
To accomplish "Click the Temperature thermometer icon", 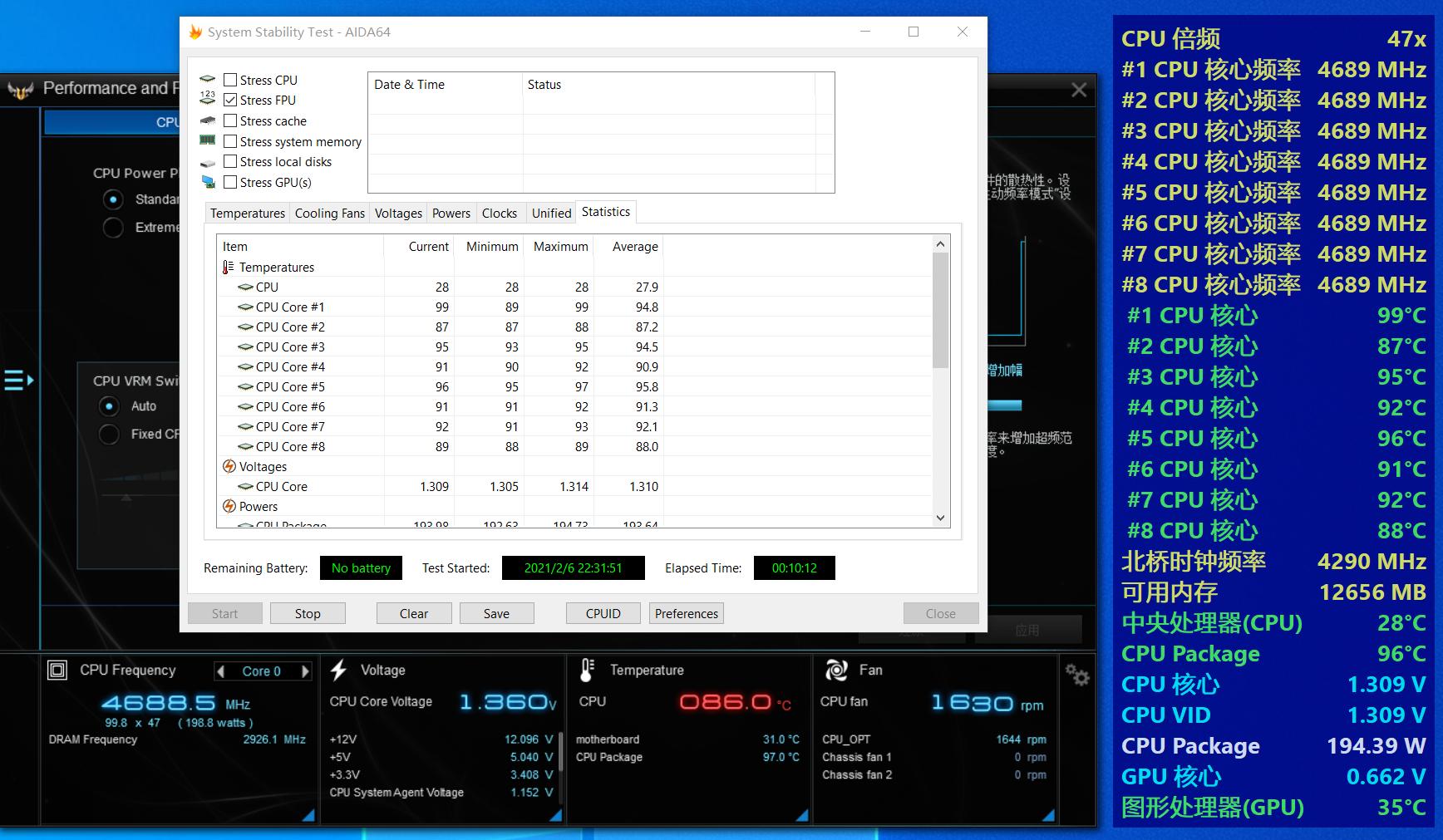I will [588, 671].
